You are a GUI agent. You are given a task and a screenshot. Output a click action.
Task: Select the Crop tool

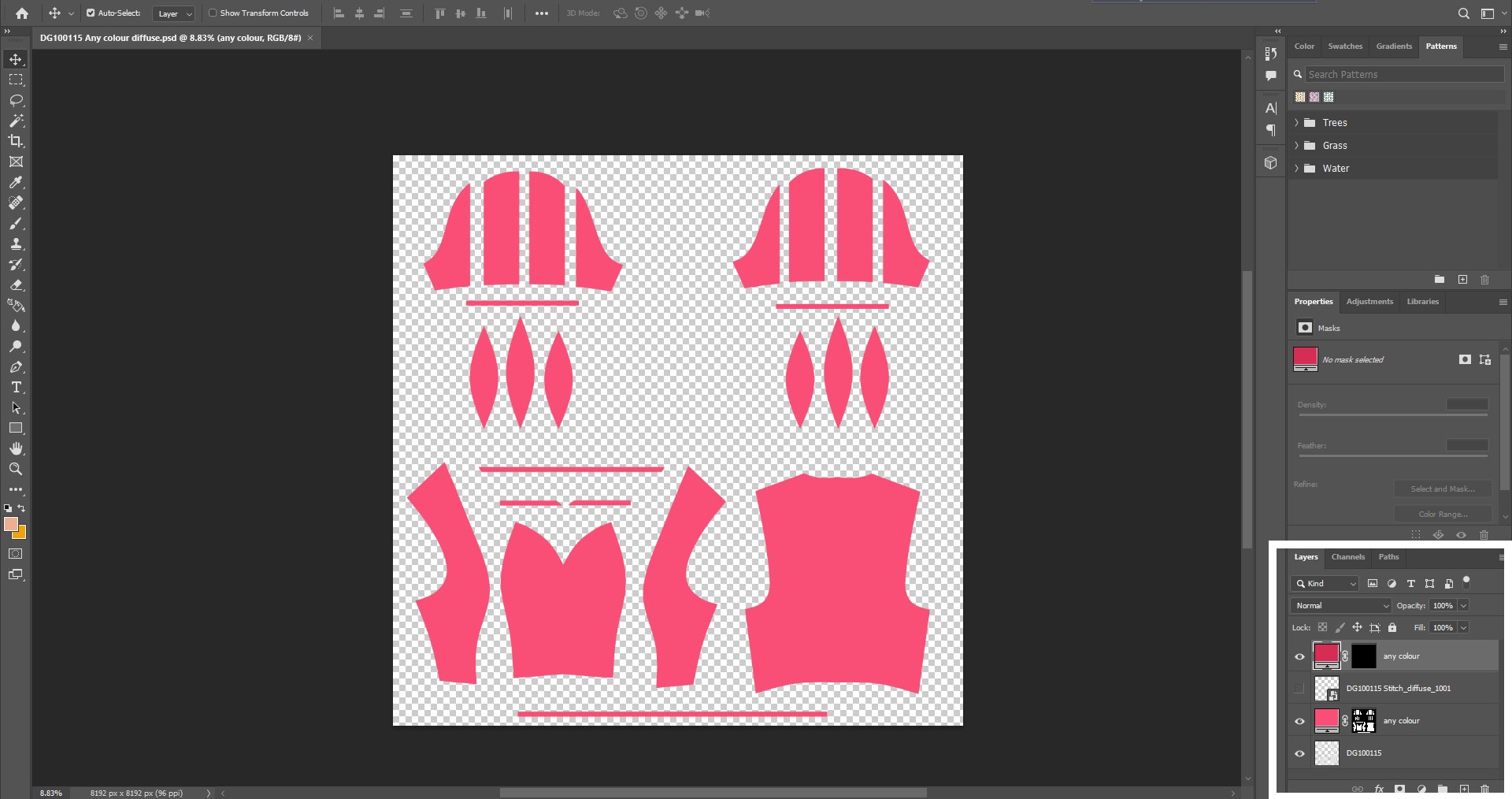coord(16,141)
